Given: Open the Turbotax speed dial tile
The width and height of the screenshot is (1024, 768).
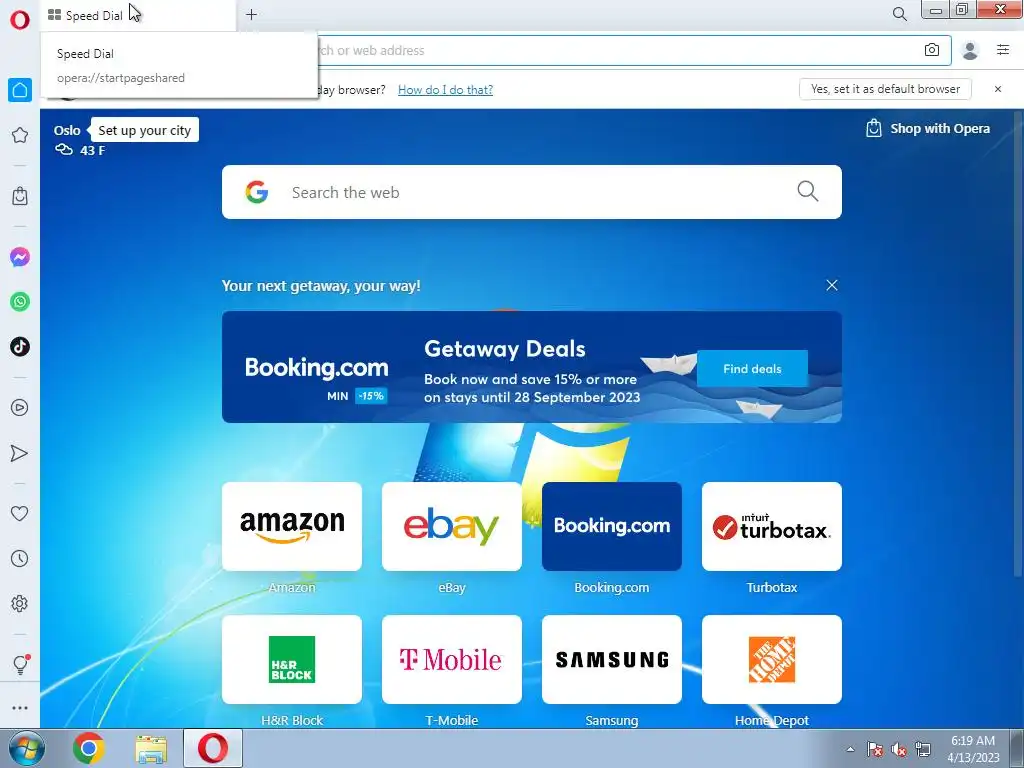Looking at the screenshot, I should pos(772,526).
